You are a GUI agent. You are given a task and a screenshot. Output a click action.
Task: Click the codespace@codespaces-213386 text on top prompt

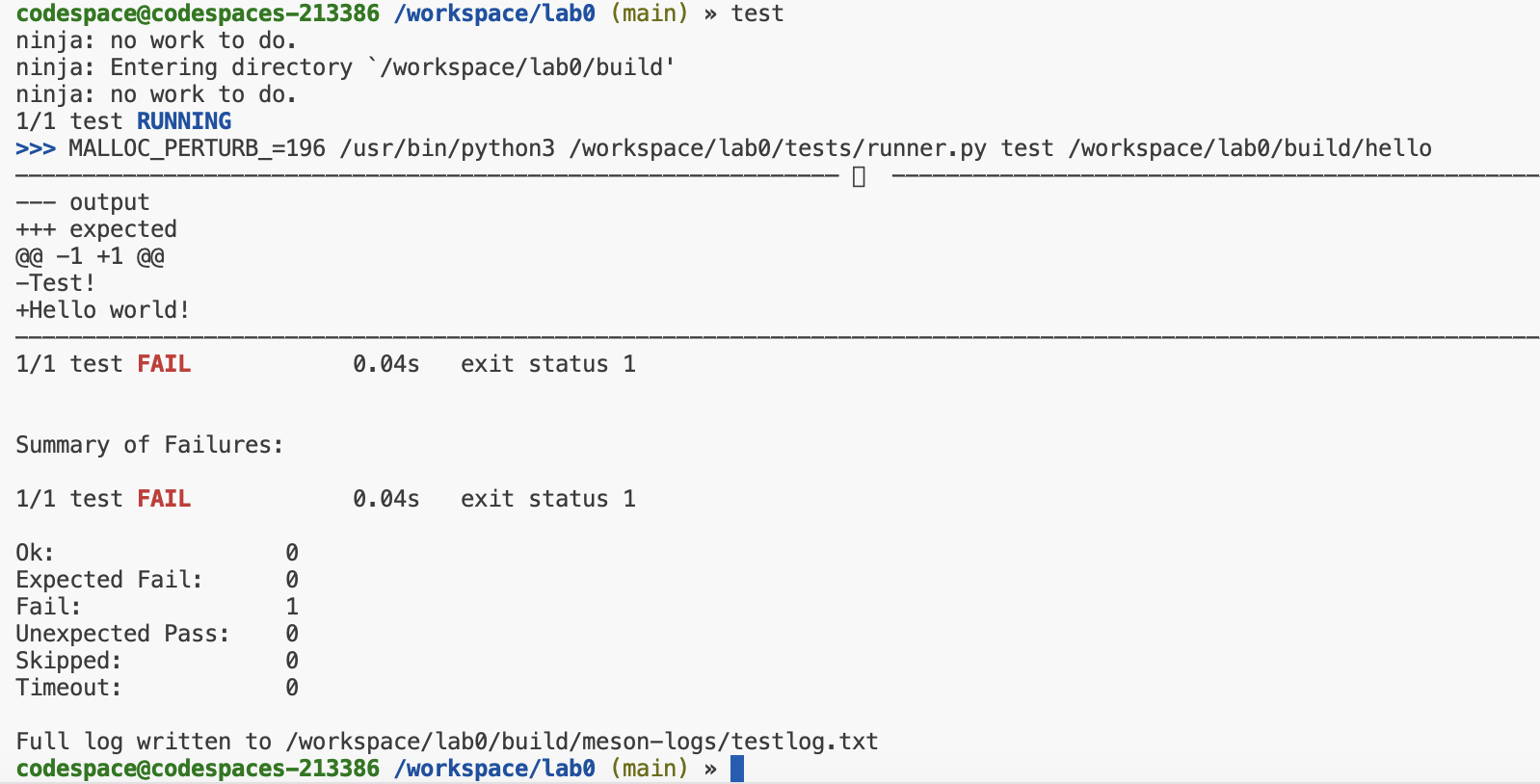click(x=198, y=13)
